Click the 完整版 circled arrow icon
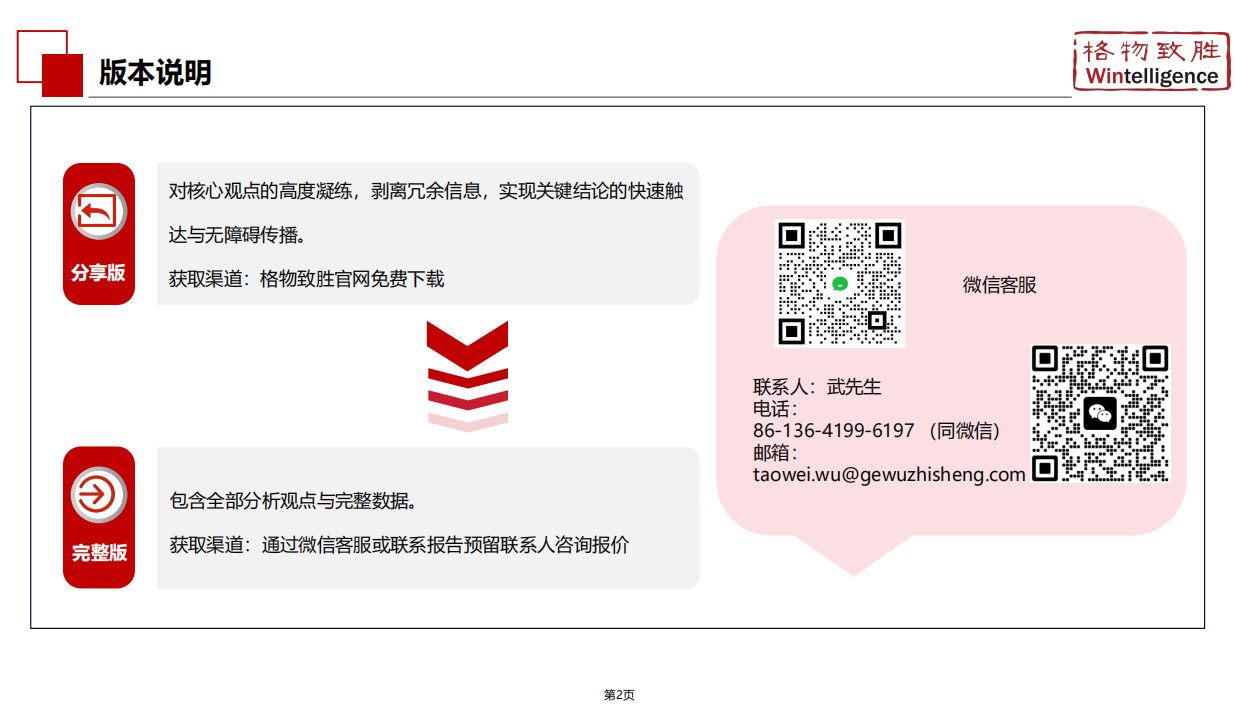 (99, 494)
